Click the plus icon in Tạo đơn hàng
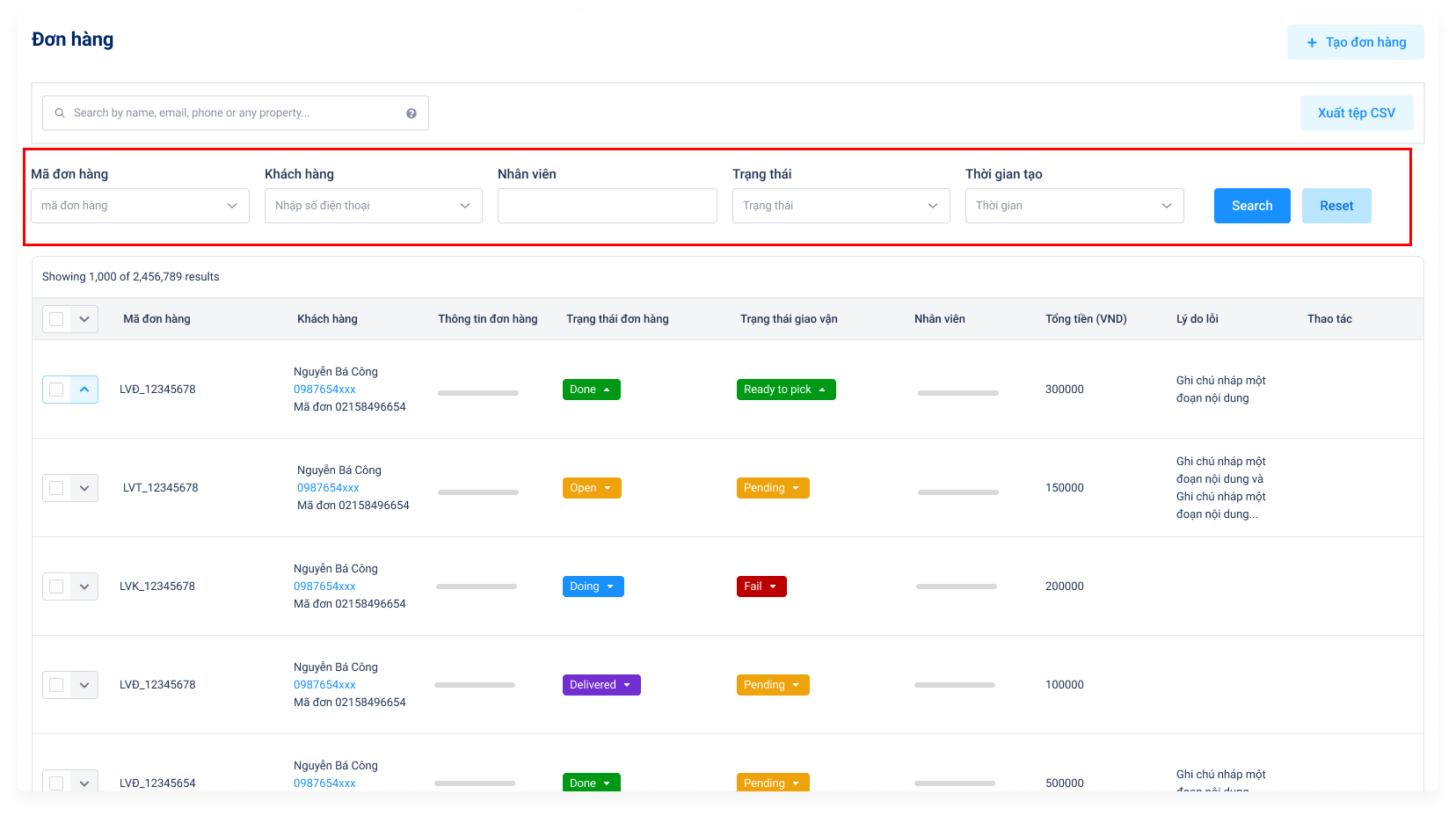Viewport: 1456px width, 816px height. (1312, 42)
